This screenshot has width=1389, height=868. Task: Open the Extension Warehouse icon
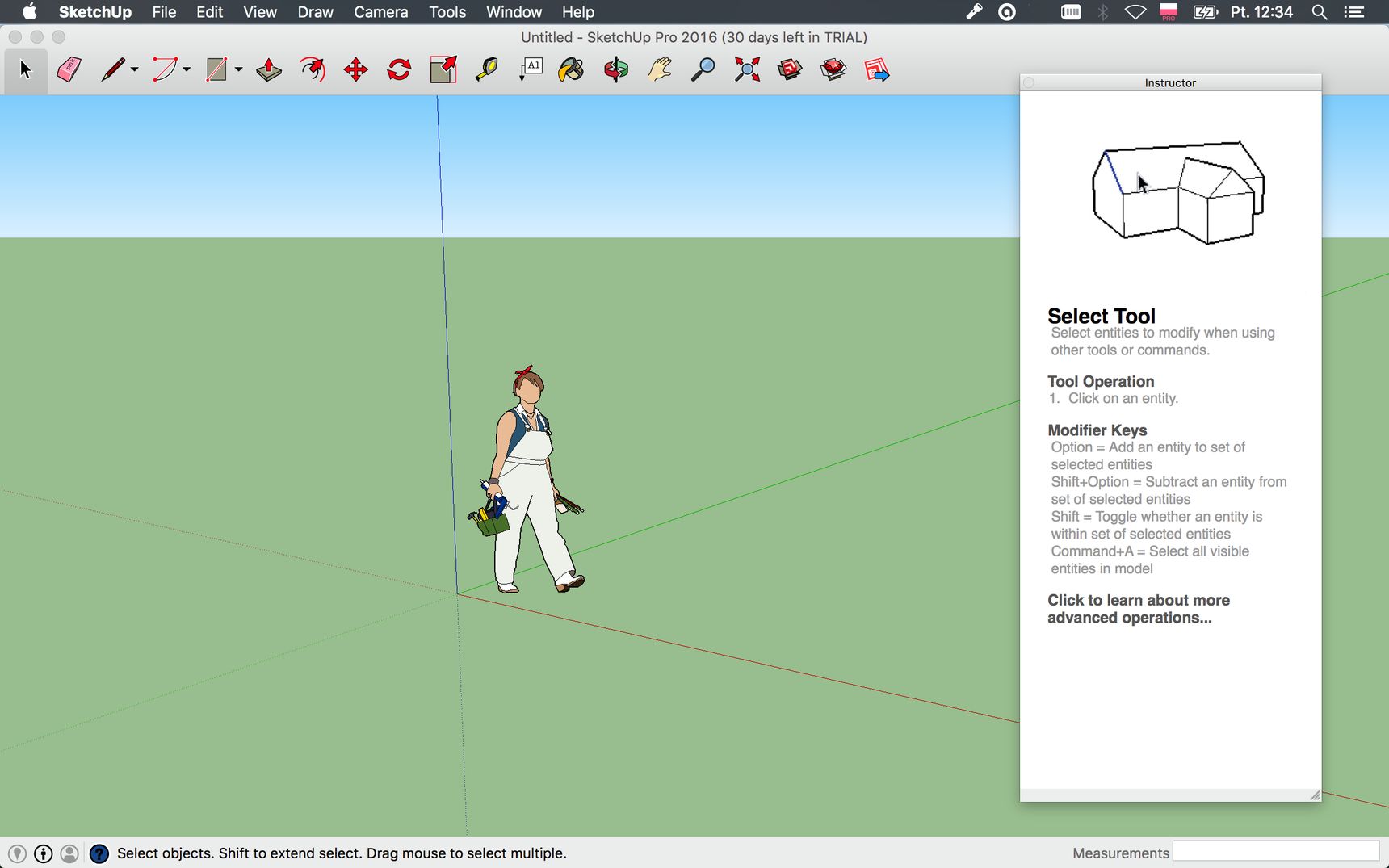(x=833, y=70)
